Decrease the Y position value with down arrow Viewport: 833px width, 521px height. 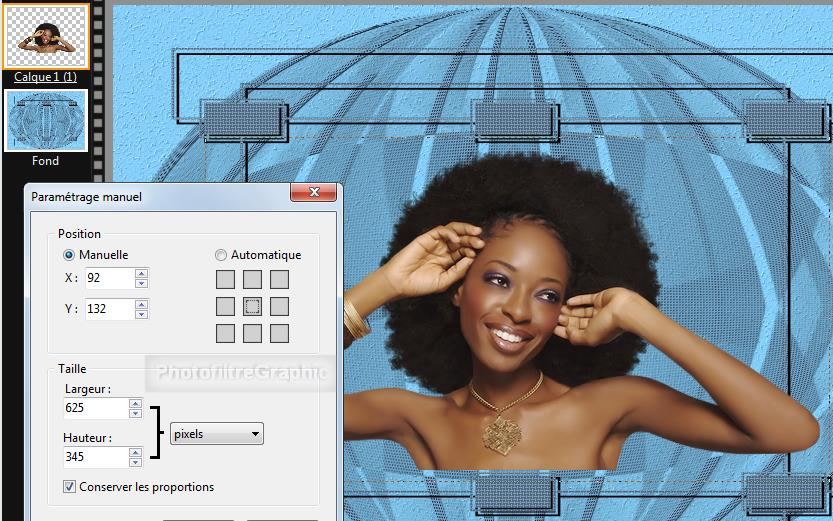(141, 314)
